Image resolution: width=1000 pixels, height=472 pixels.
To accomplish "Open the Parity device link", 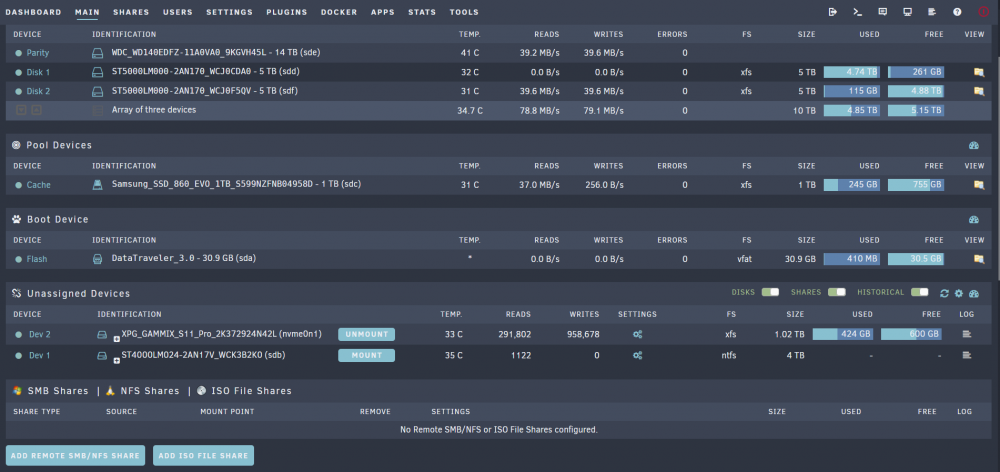I will [38, 53].
